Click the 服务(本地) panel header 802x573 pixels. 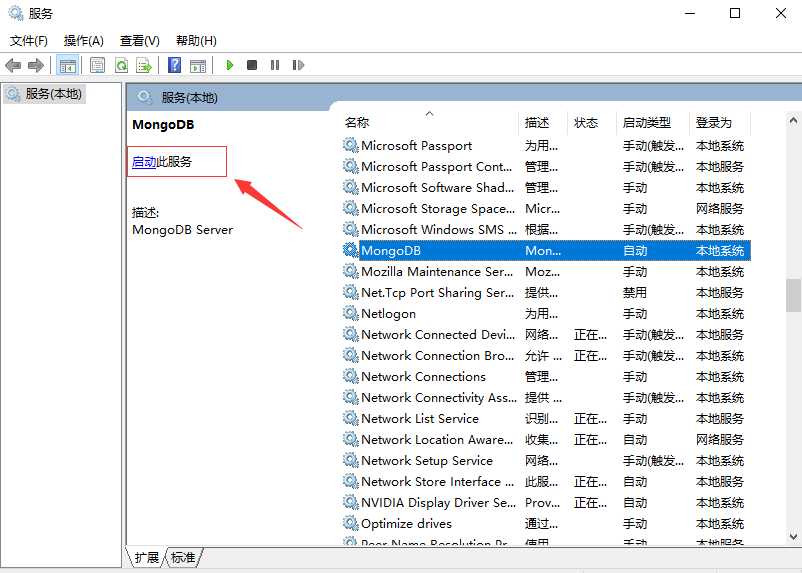189,97
